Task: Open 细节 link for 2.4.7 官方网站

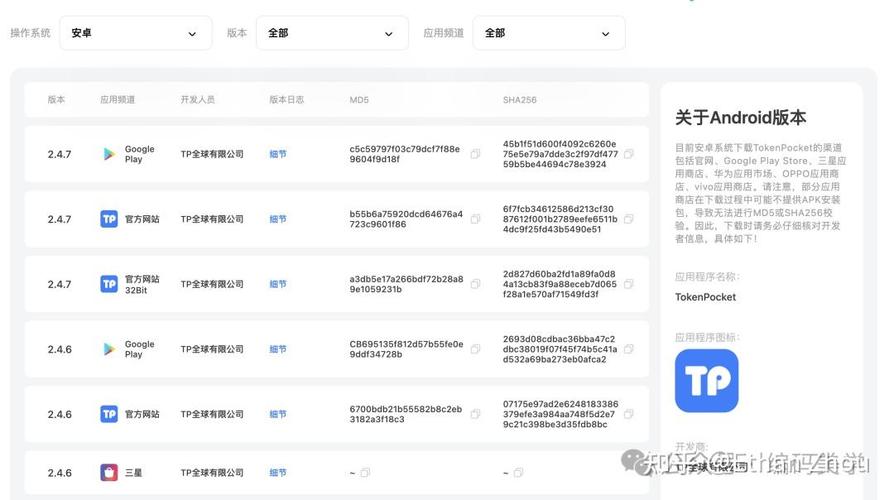Action: (x=278, y=219)
